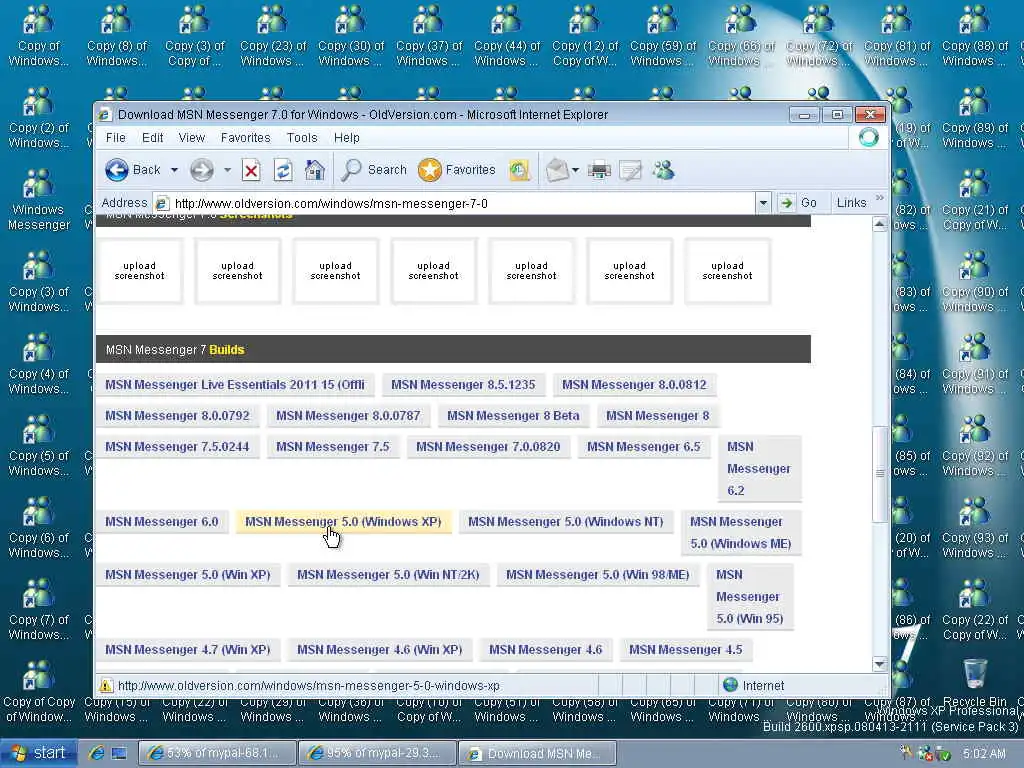The image size is (1024, 768).
Task: Refresh the page in Internet Explorer
Action: coord(283,170)
